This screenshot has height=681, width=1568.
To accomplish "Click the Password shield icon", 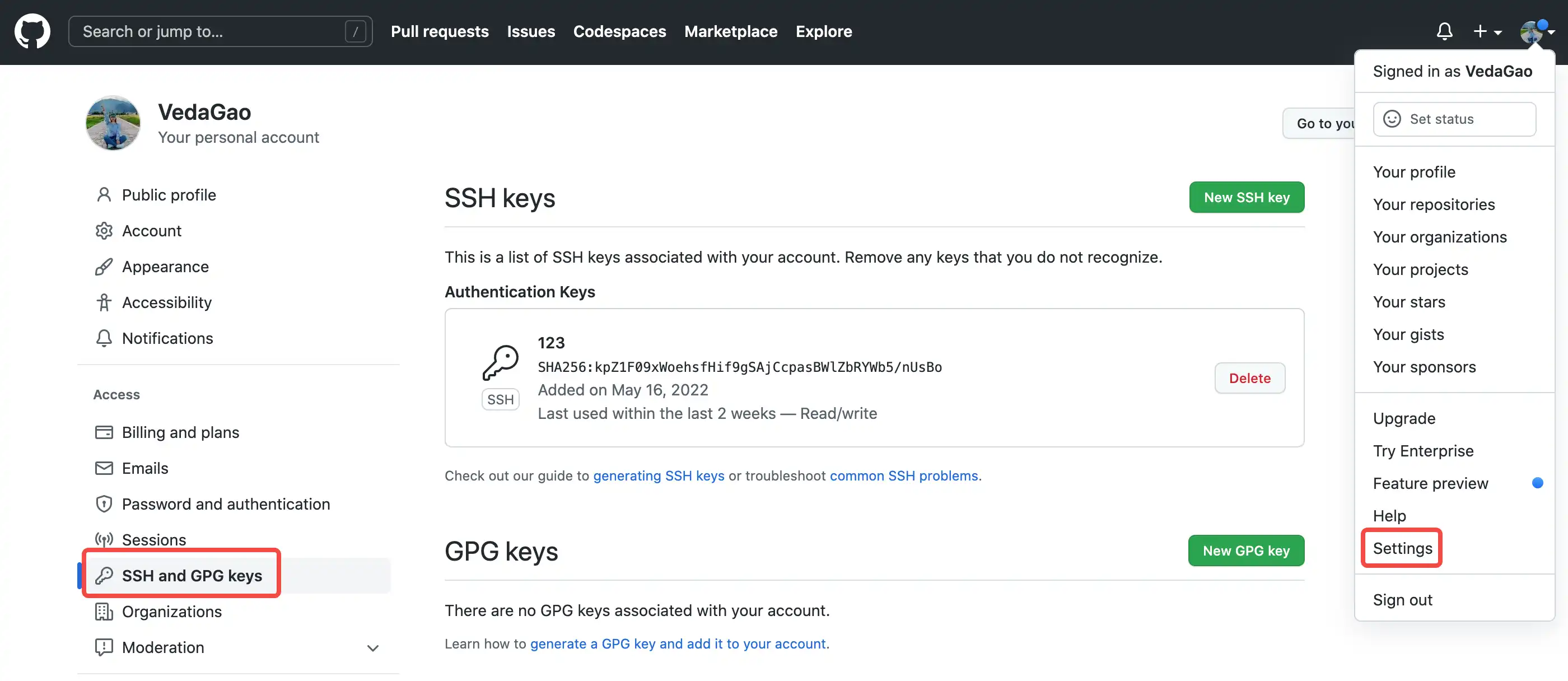I will (104, 504).
